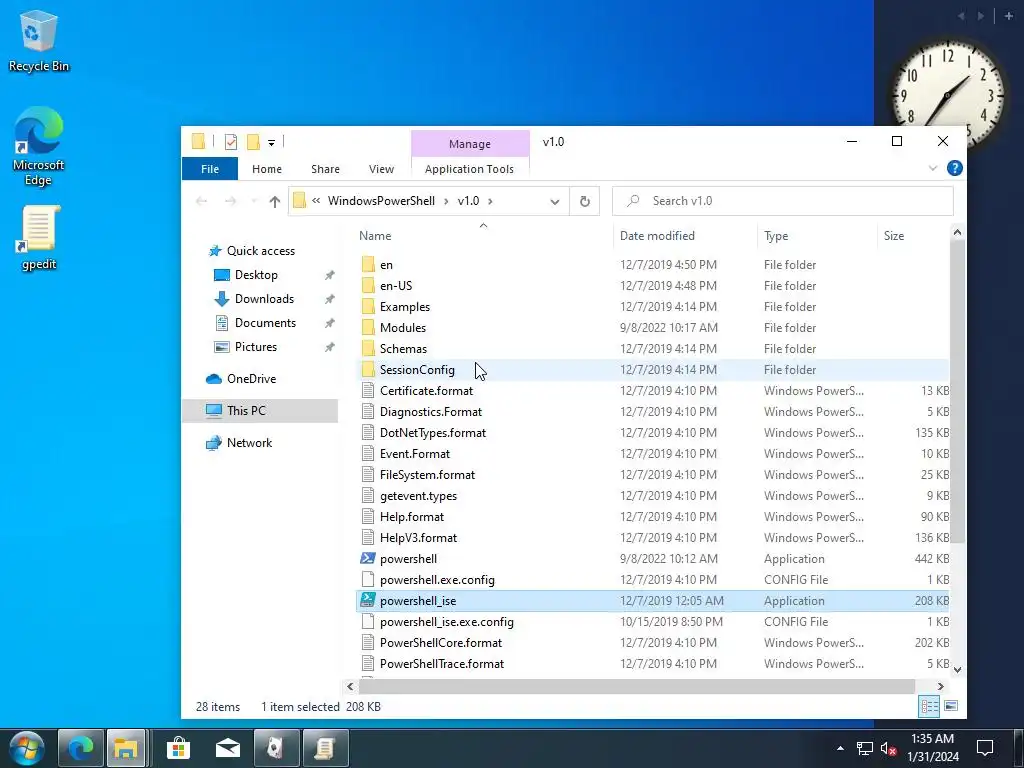
Task: Select the Modules folder icon
Action: [x=368, y=328]
